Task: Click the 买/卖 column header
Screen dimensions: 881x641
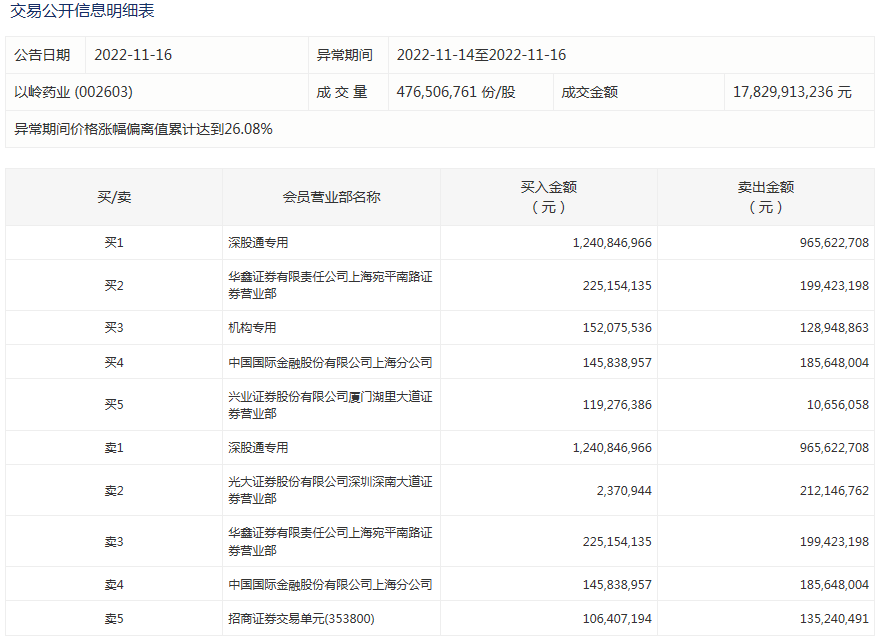Action: (x=114, y=197)
